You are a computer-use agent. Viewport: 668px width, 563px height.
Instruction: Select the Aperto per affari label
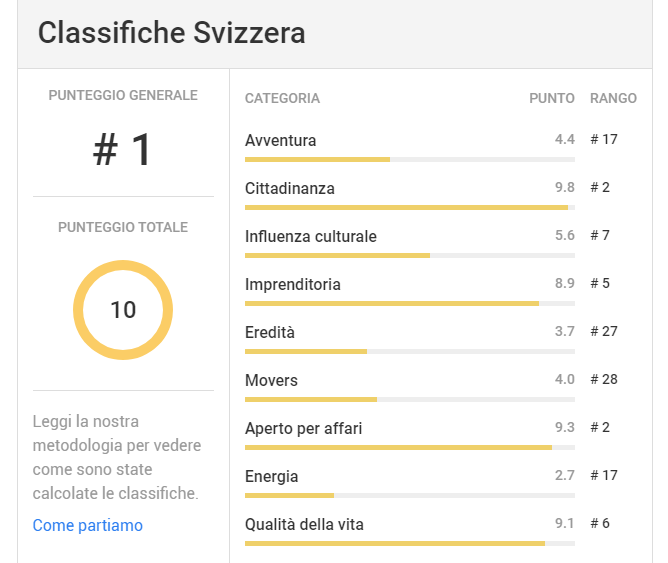click(x=303, y=428)
